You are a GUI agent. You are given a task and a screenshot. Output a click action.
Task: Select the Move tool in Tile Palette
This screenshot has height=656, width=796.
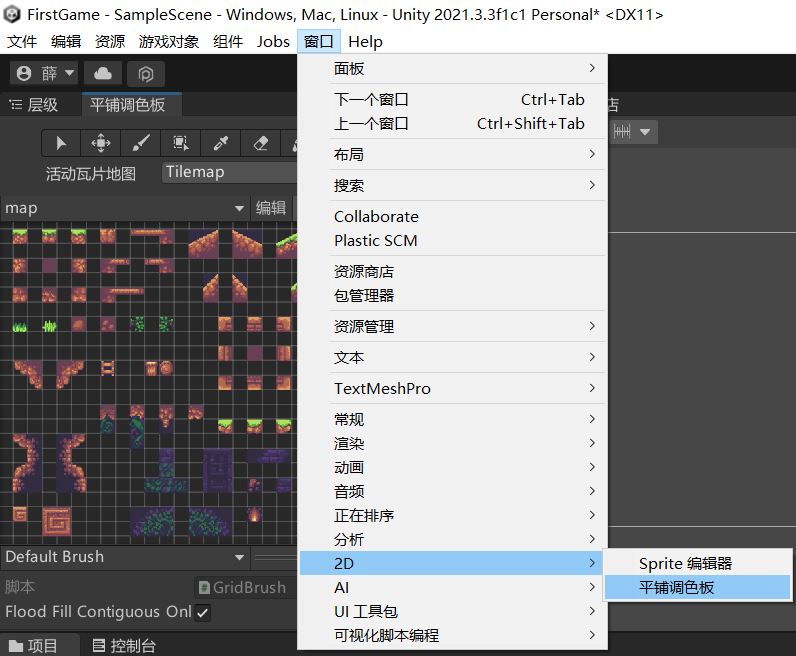click(x=101, y=143)
